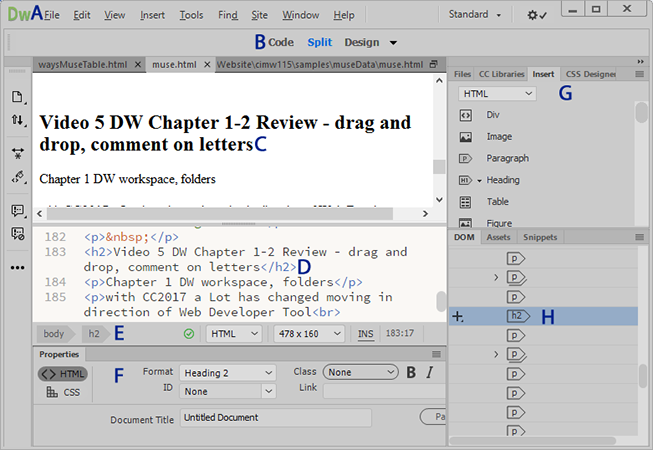Click the File Management arrows icon
This screenshot has width=653, height=450.
17,120
